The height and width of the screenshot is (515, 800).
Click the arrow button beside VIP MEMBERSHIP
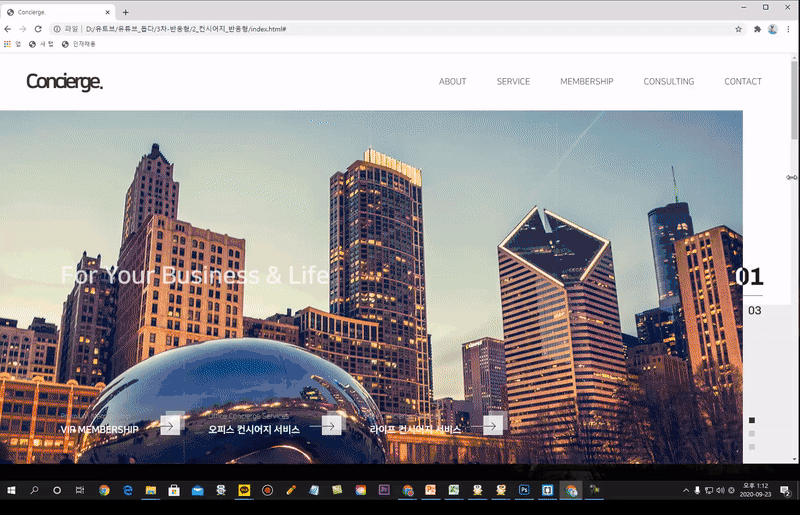click(170, 426)
